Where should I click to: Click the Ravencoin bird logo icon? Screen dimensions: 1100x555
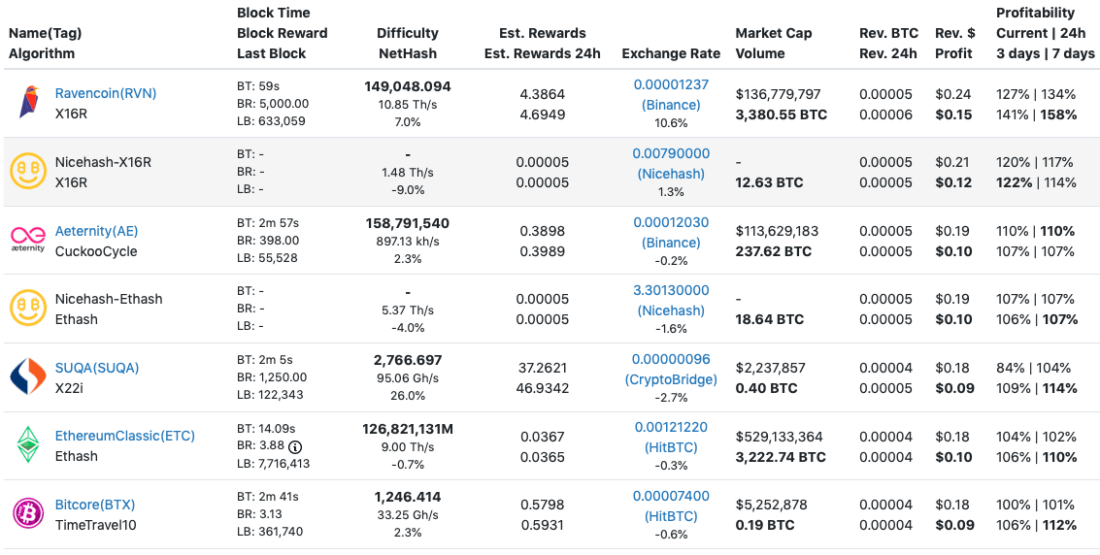(x=28, y=103)
